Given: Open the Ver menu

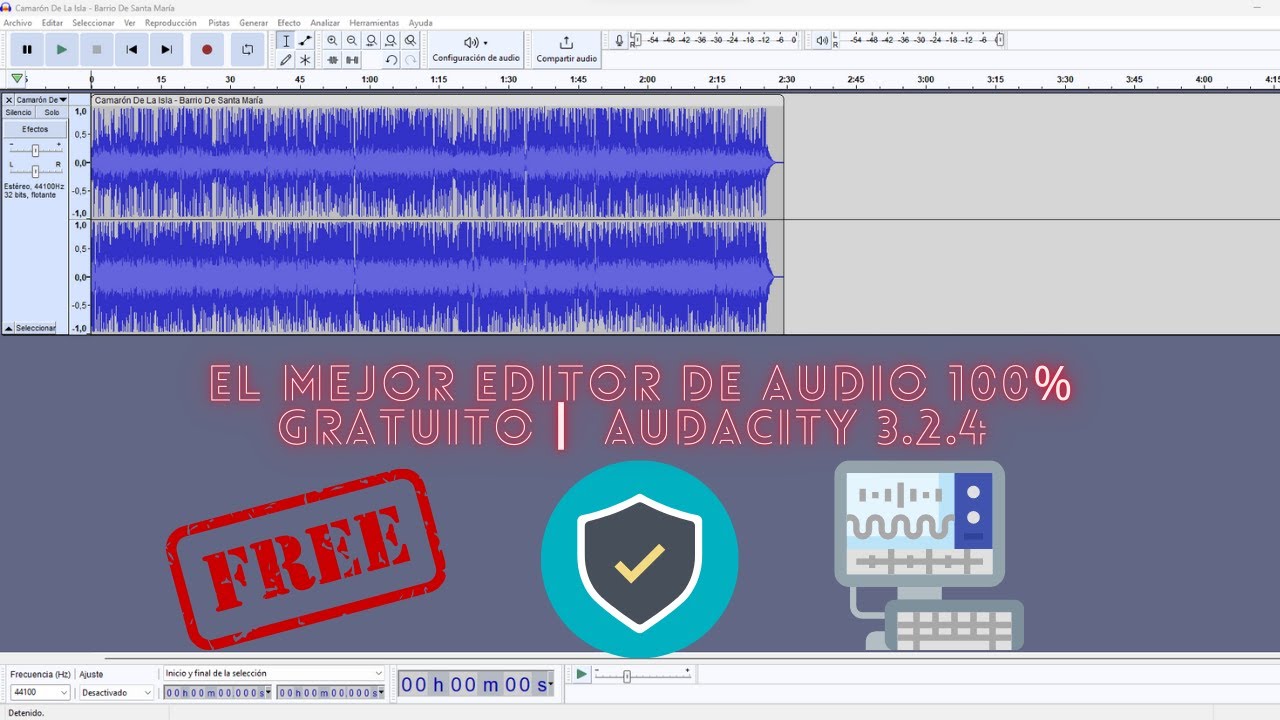Looking at the screenshot, I should coord(130,22).
